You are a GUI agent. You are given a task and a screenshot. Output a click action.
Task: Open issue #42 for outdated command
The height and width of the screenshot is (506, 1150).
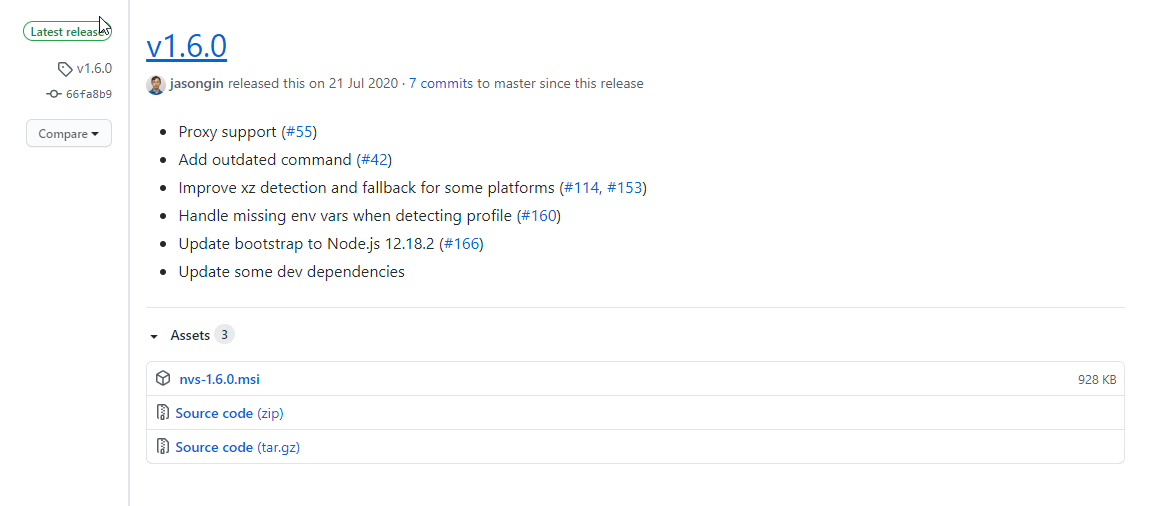(x=374, y=160)
